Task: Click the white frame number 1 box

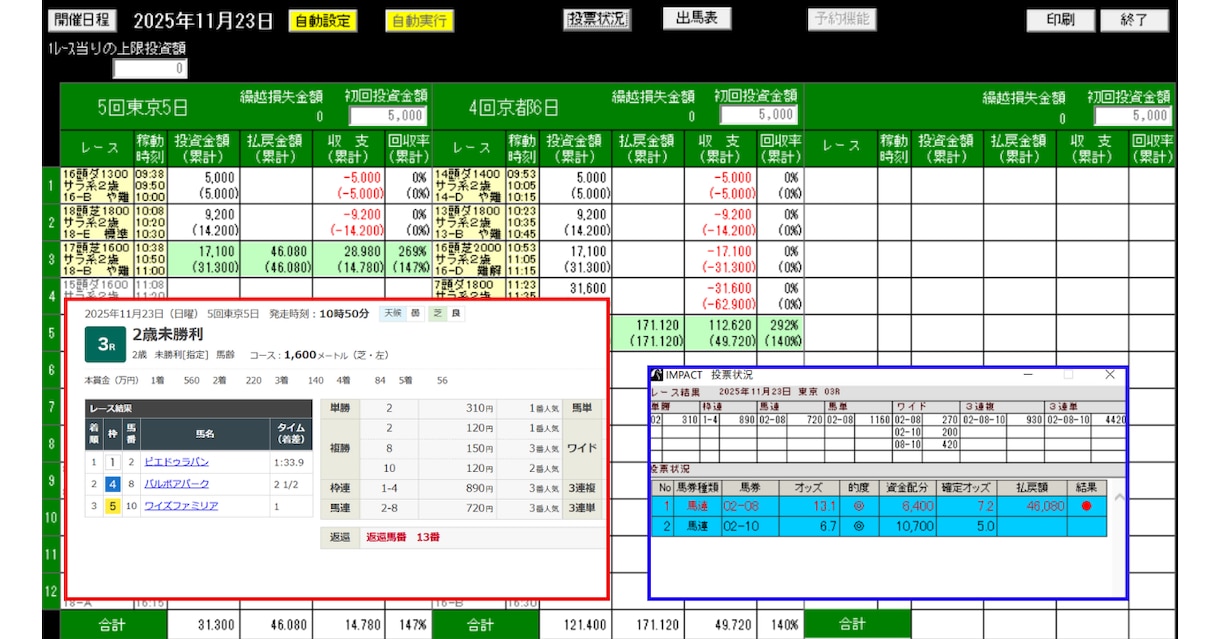Action: [114, 463]
